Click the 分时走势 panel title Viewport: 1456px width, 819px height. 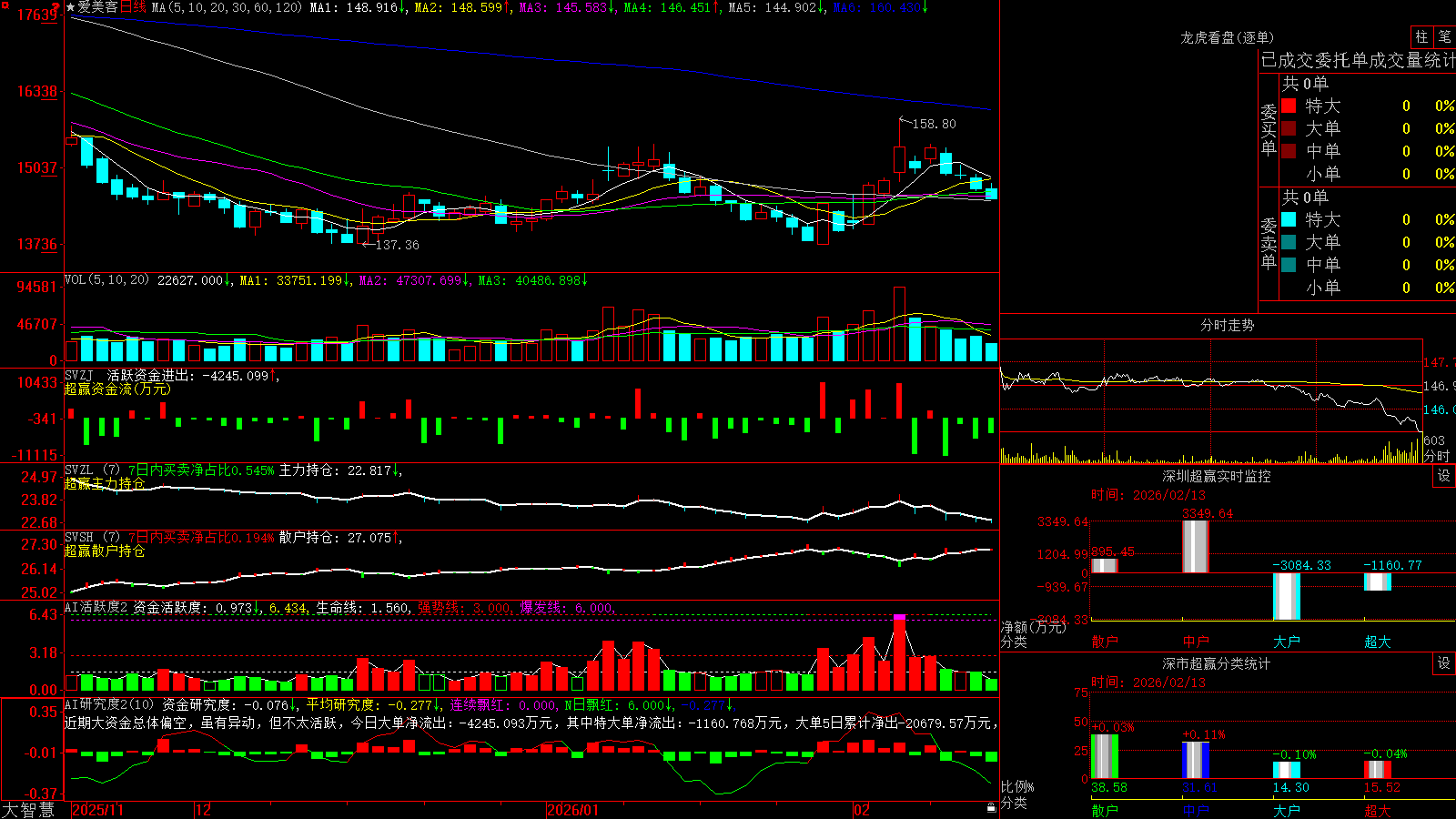(1228, 325)
